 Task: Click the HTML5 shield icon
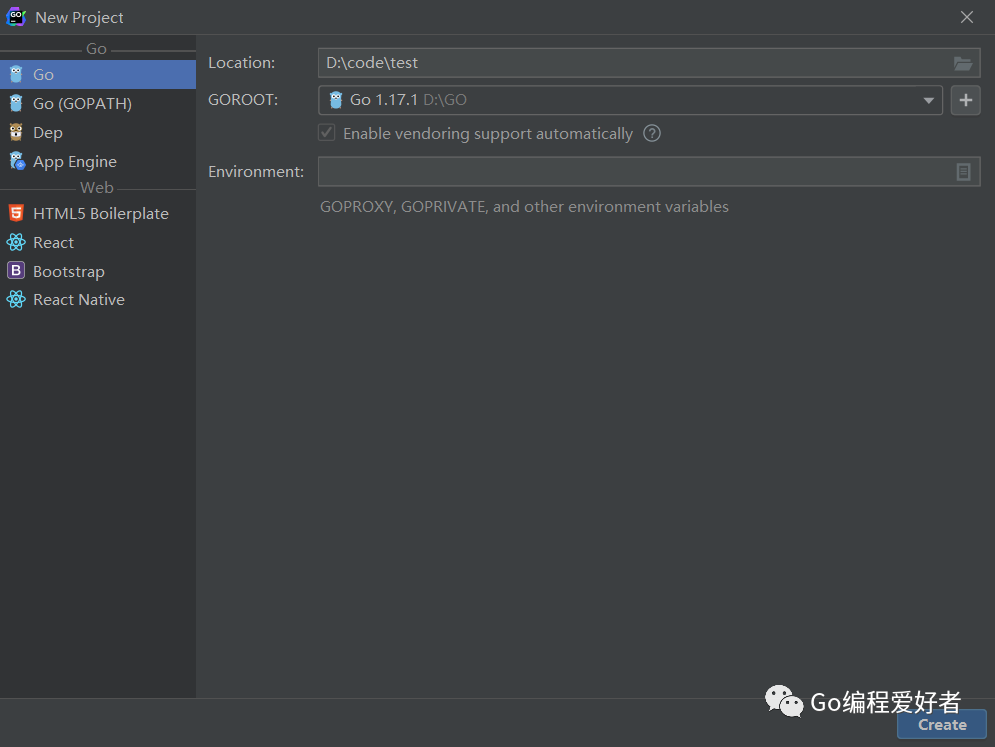[16, 213]
